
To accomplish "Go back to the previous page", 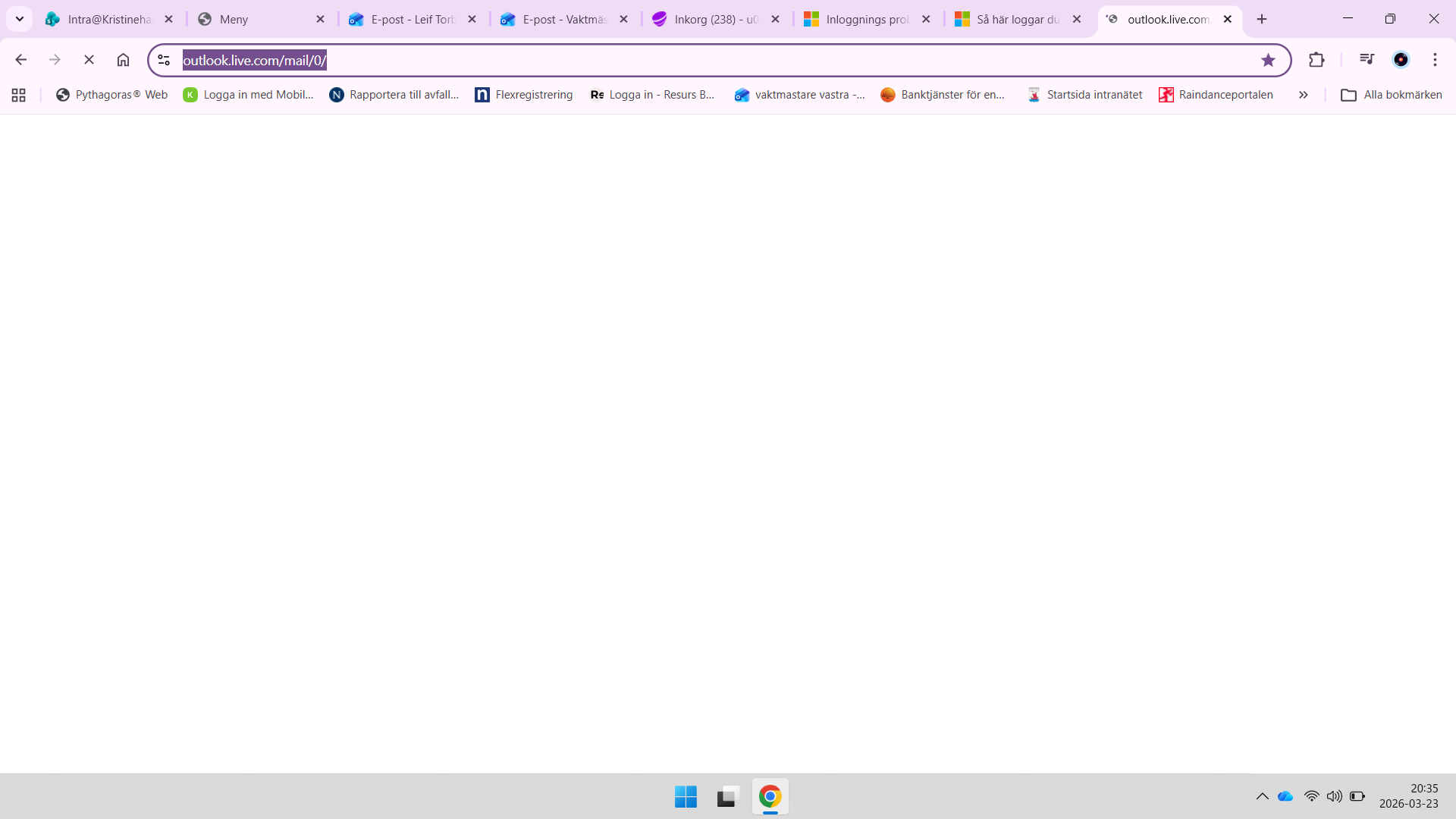I will coord(21,60).
